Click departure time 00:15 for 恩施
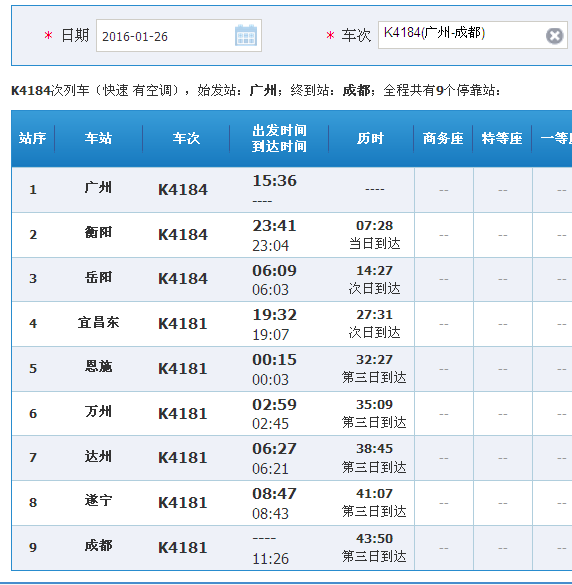Image resolution: width=572 pixels, height=585 pixels. coord(275,360)
